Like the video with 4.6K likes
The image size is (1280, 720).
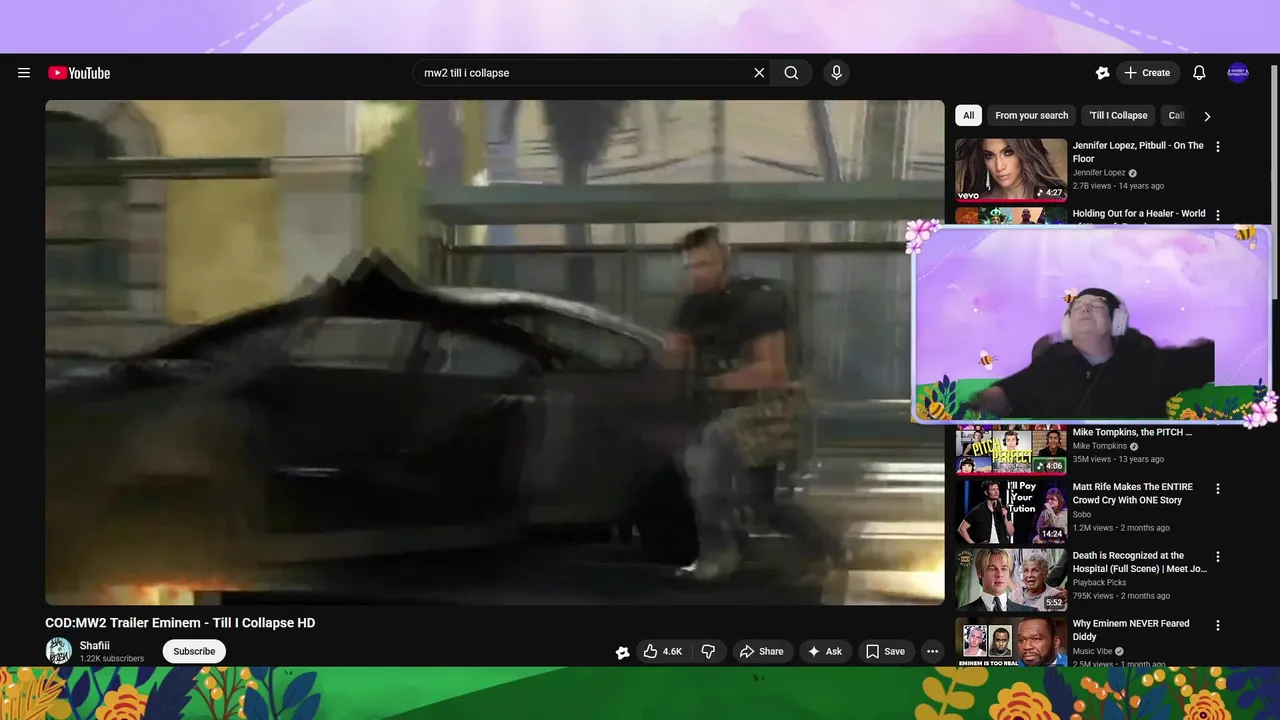click(663, 651)
